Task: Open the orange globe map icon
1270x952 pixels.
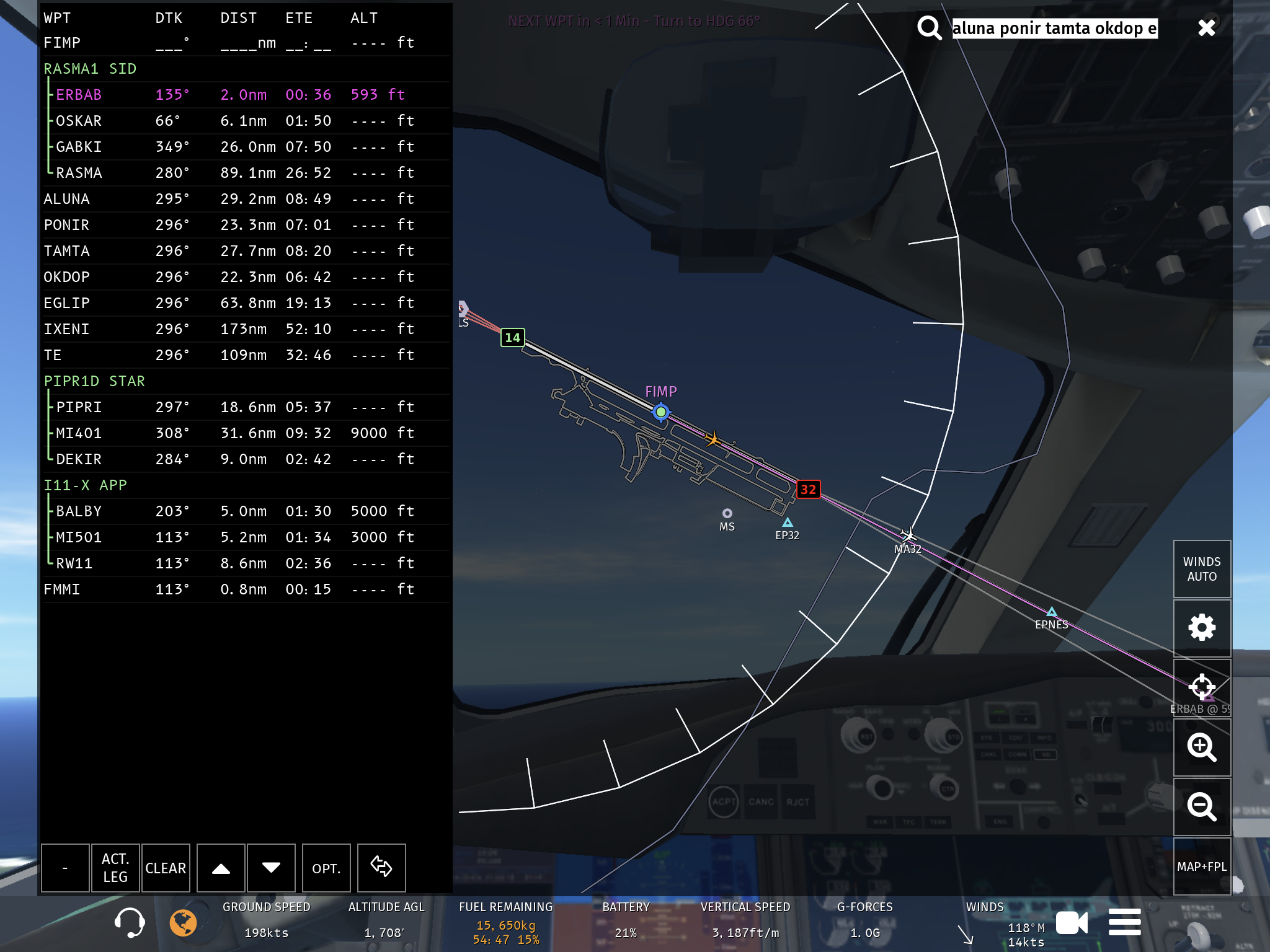Action: (x=183, y=923)
